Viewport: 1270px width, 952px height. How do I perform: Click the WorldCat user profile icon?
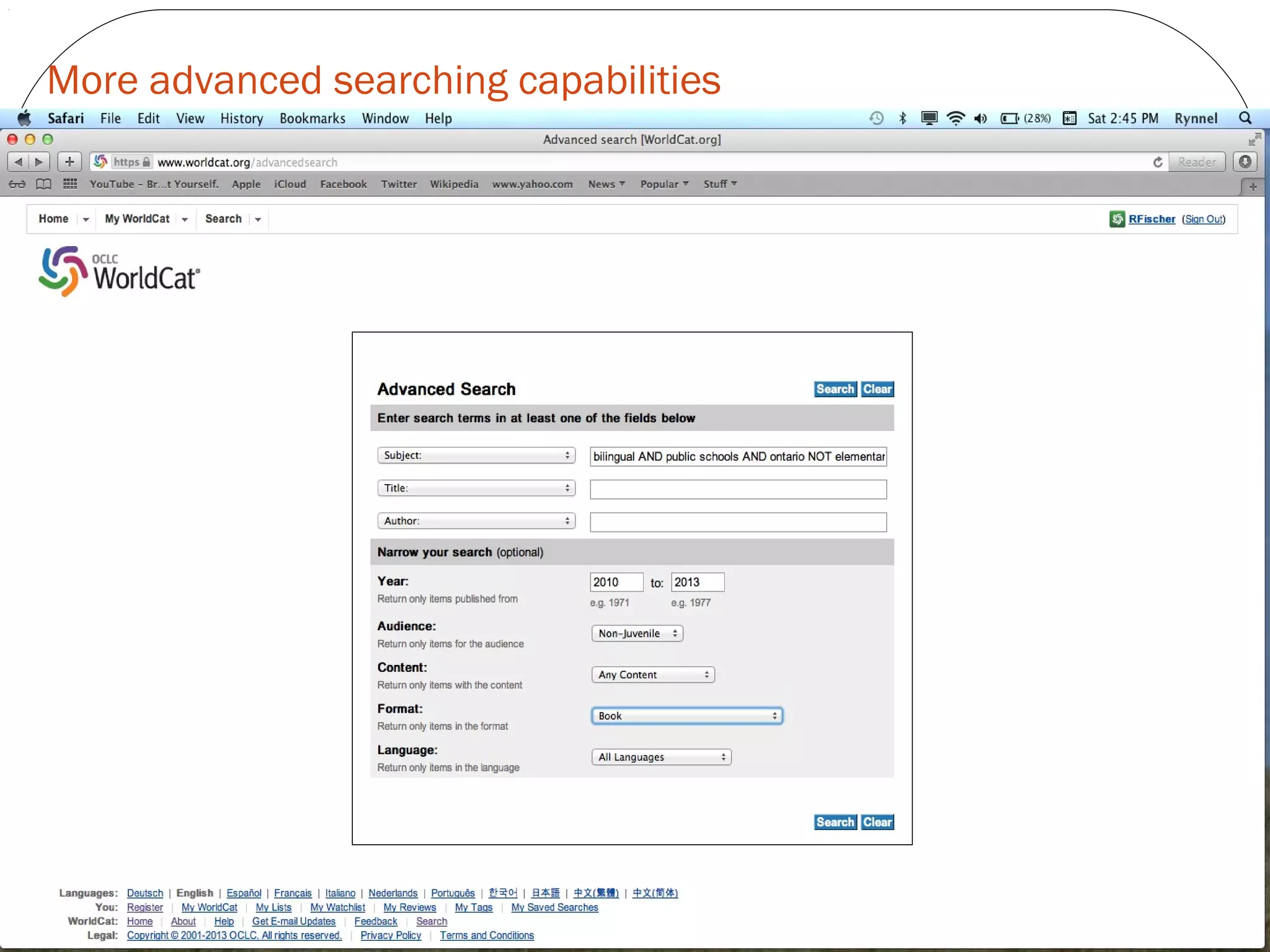pyautogui.click(x=1117, y=219)
